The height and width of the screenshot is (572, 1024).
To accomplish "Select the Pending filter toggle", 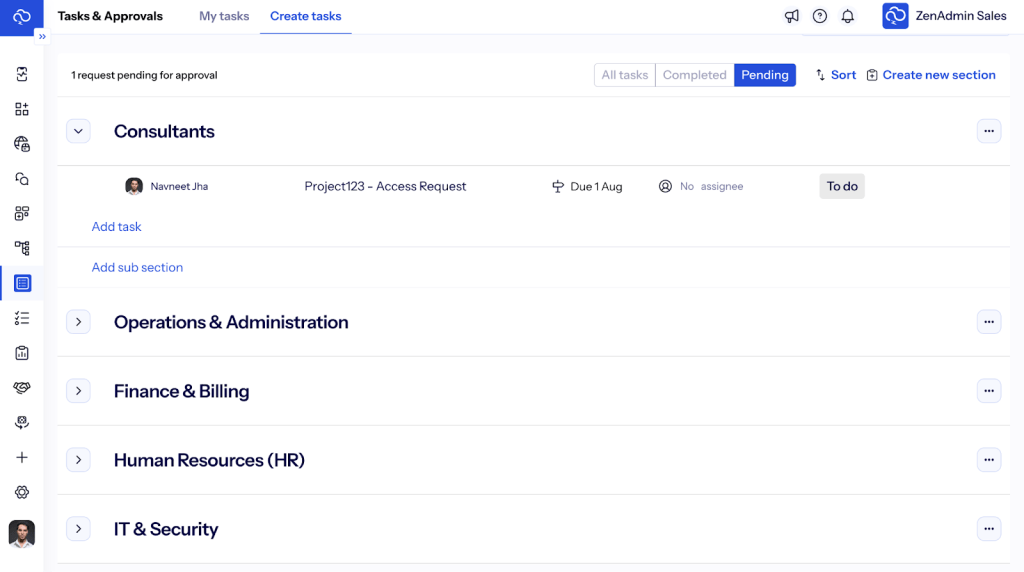I will [765, 75].
